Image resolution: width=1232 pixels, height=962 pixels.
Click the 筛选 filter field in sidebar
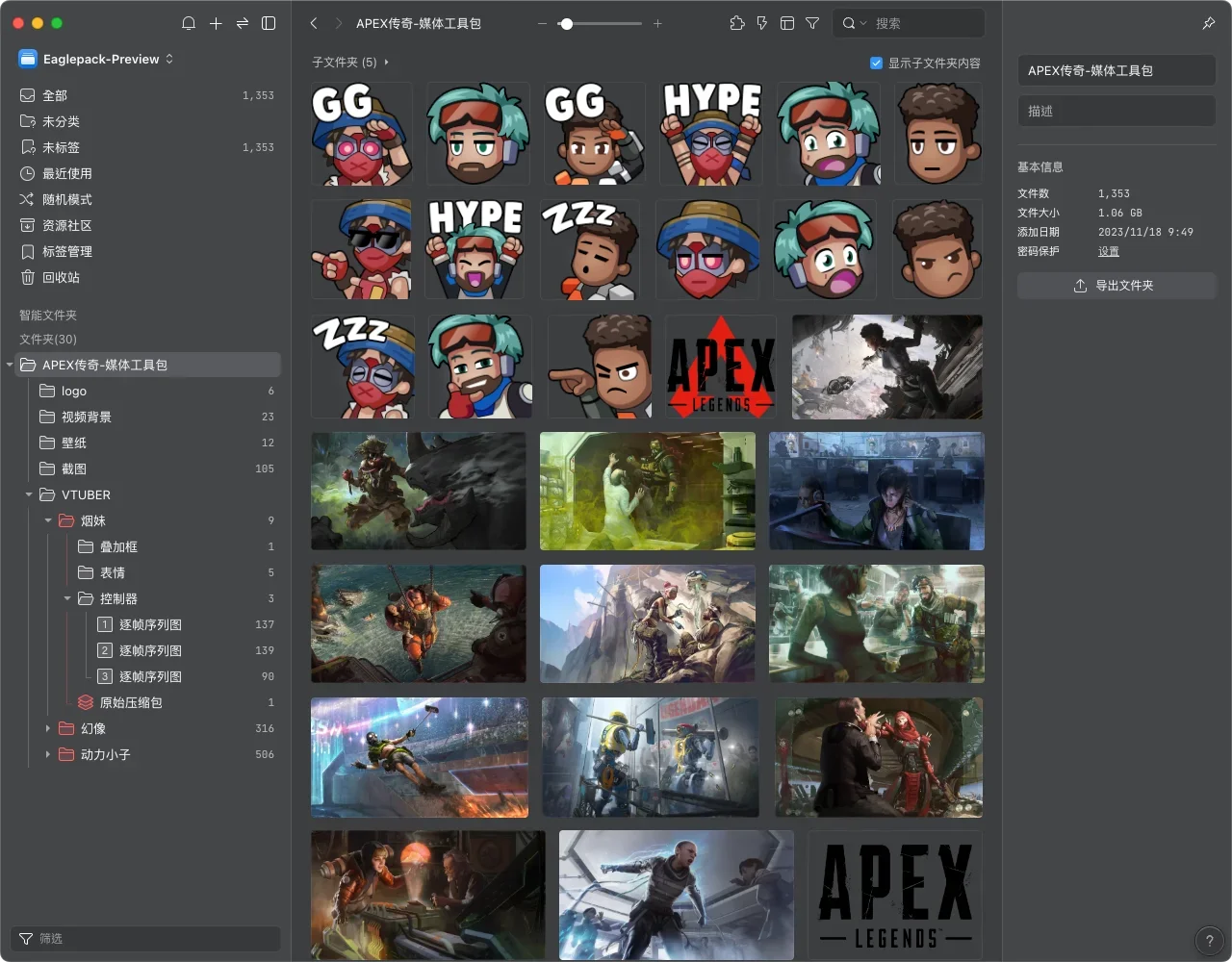pyautogui.click(x=146, y=938)
